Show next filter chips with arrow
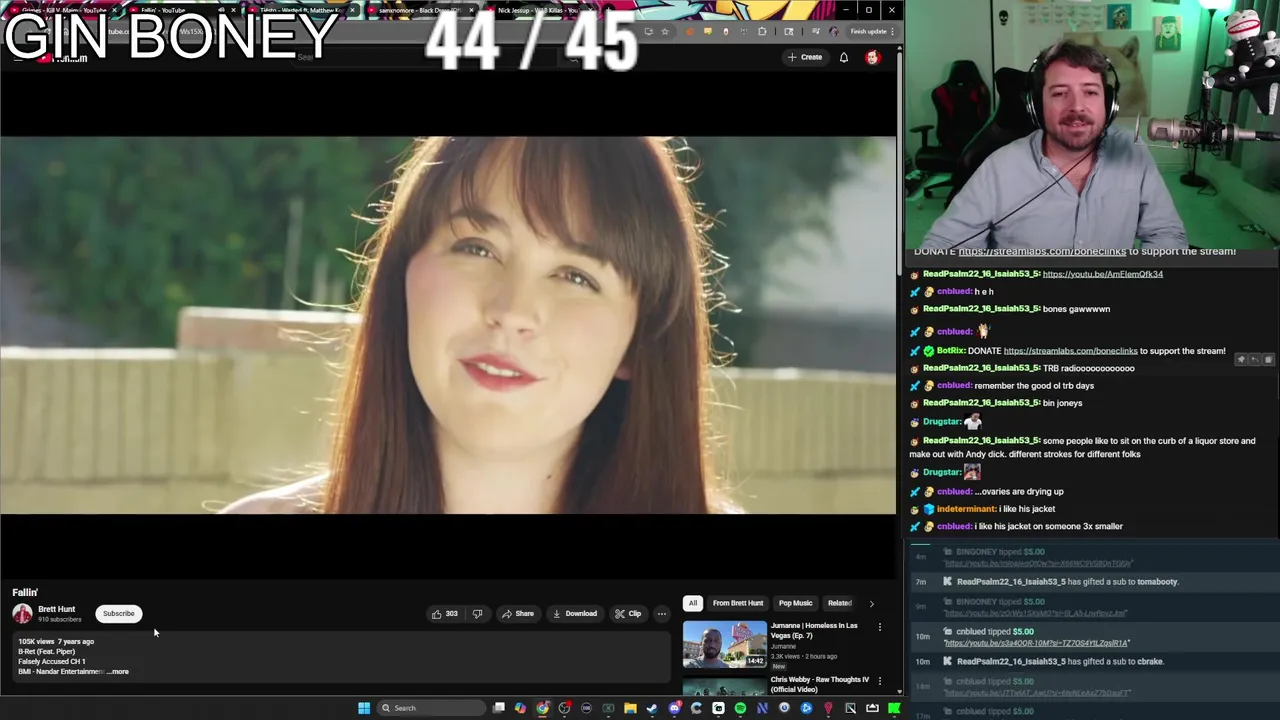Screen dimensions: 1280x720 click(871, 603)
